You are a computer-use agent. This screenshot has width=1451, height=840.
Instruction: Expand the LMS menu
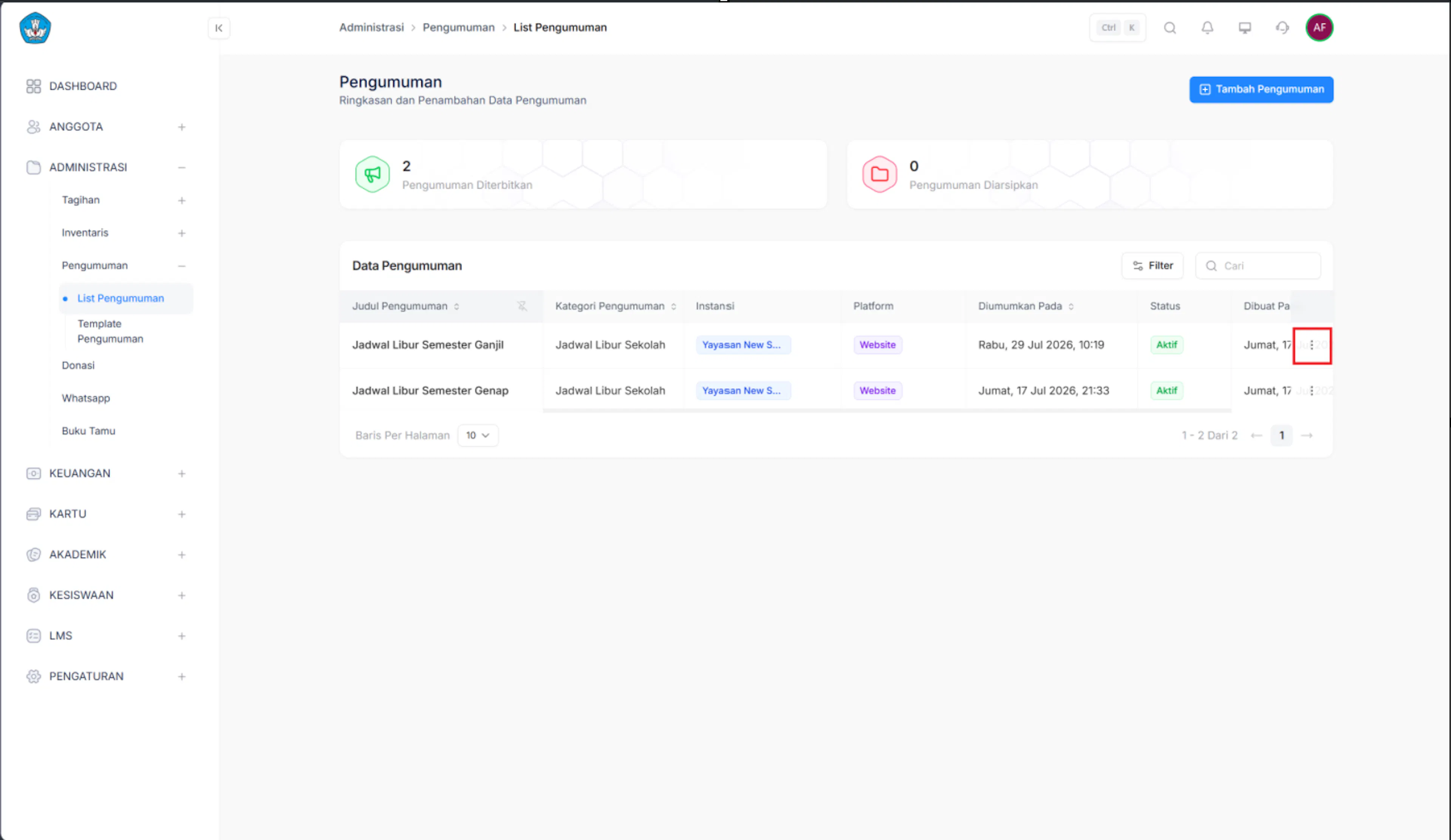(181, 636)
